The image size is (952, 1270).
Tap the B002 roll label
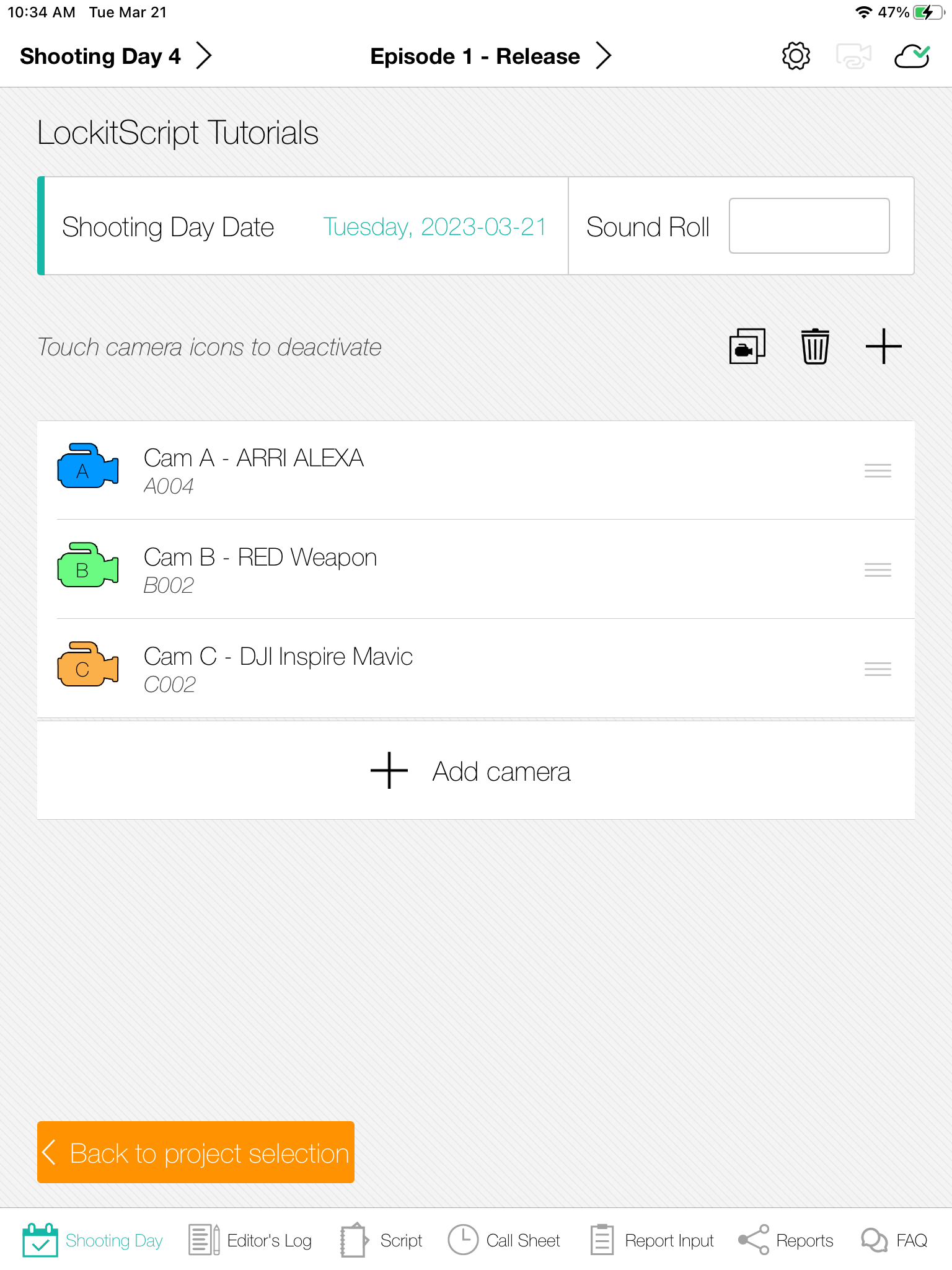point(169,585)
